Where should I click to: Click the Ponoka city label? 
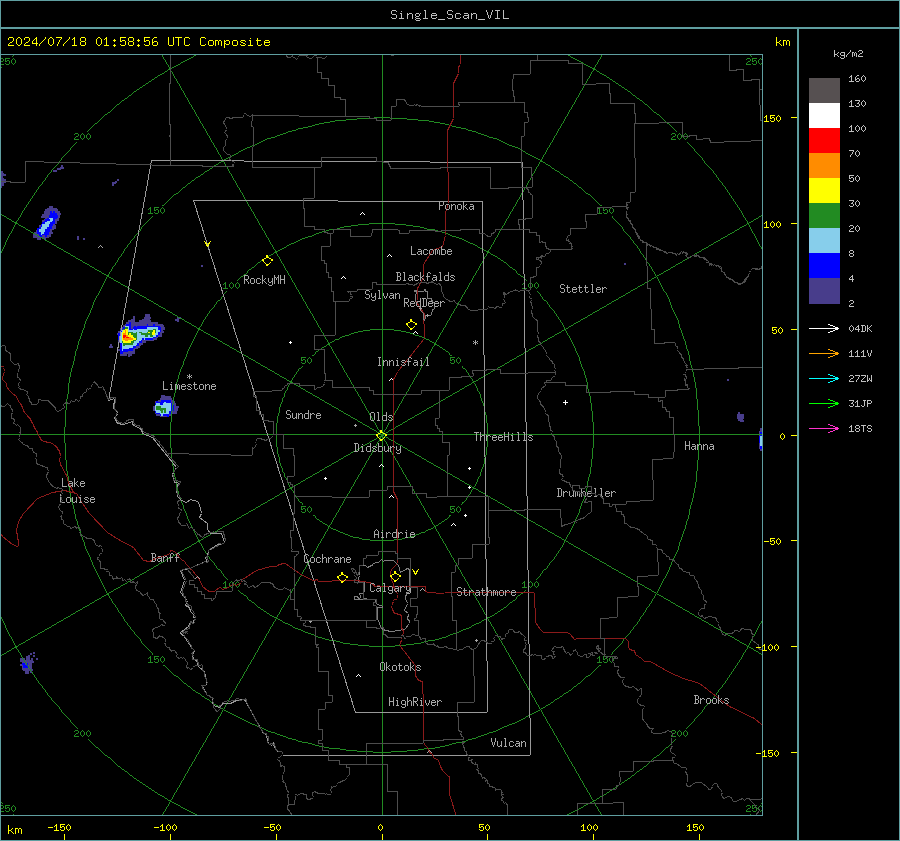[456, 206]
